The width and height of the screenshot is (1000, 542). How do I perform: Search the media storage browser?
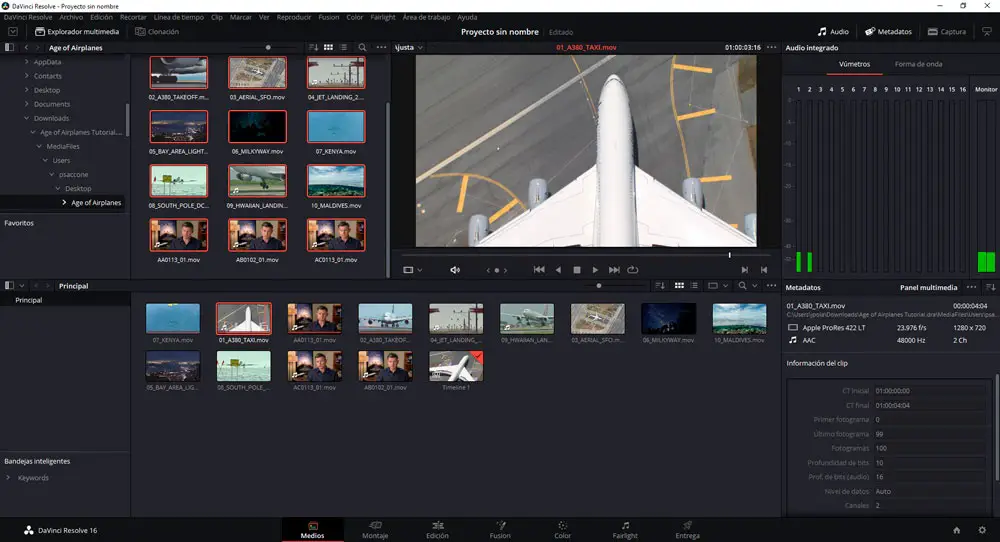(x=362, y=47)
